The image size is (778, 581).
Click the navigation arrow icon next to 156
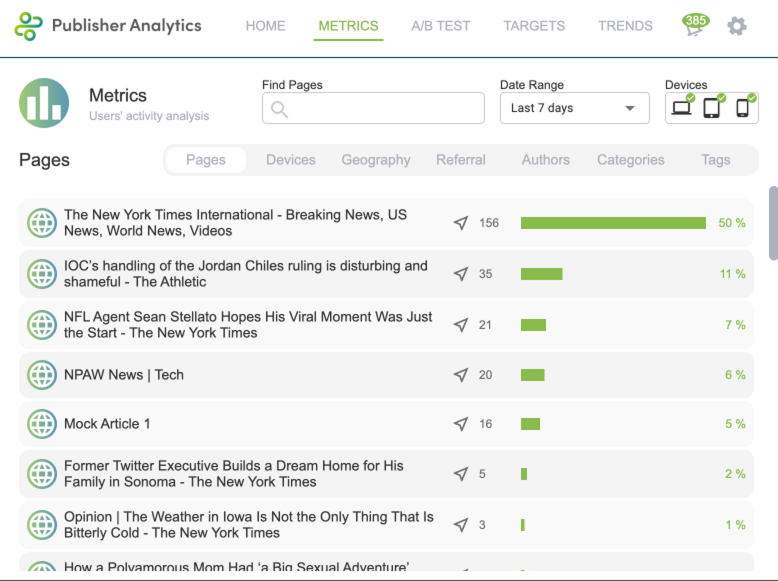tap(461, 223)
